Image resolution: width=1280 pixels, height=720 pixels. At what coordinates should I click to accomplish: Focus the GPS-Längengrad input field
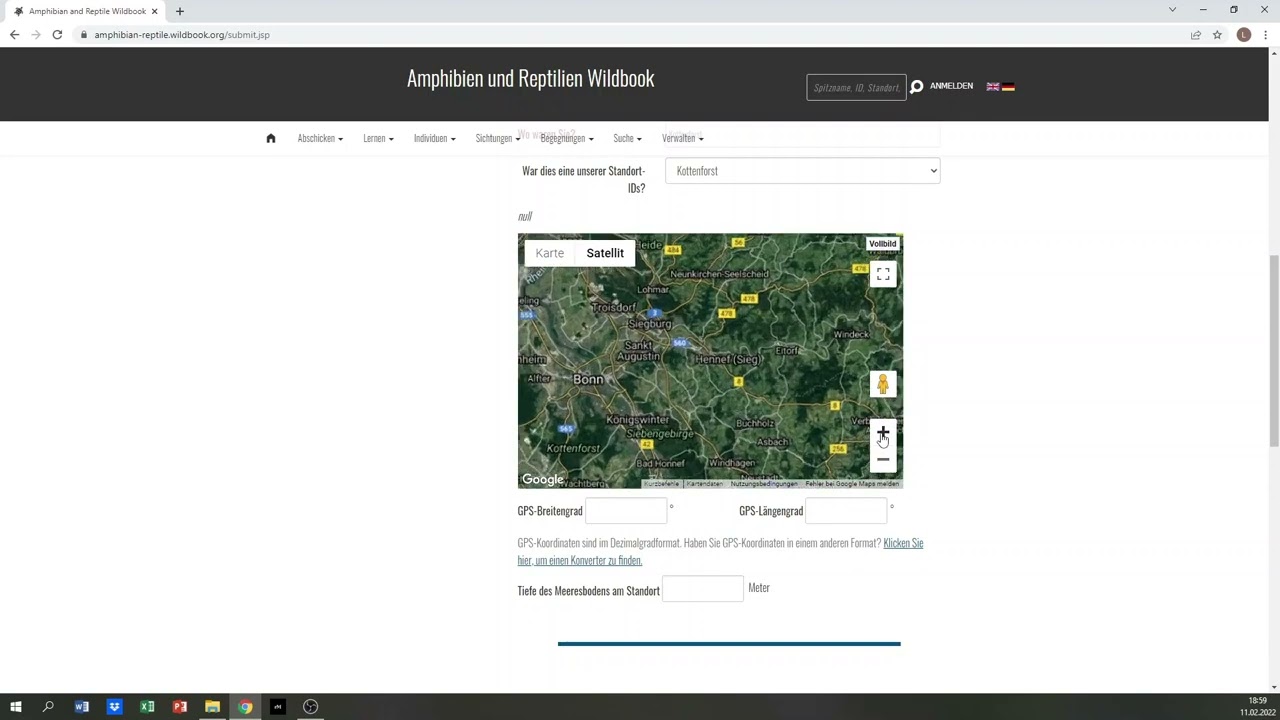click(846, 511)
